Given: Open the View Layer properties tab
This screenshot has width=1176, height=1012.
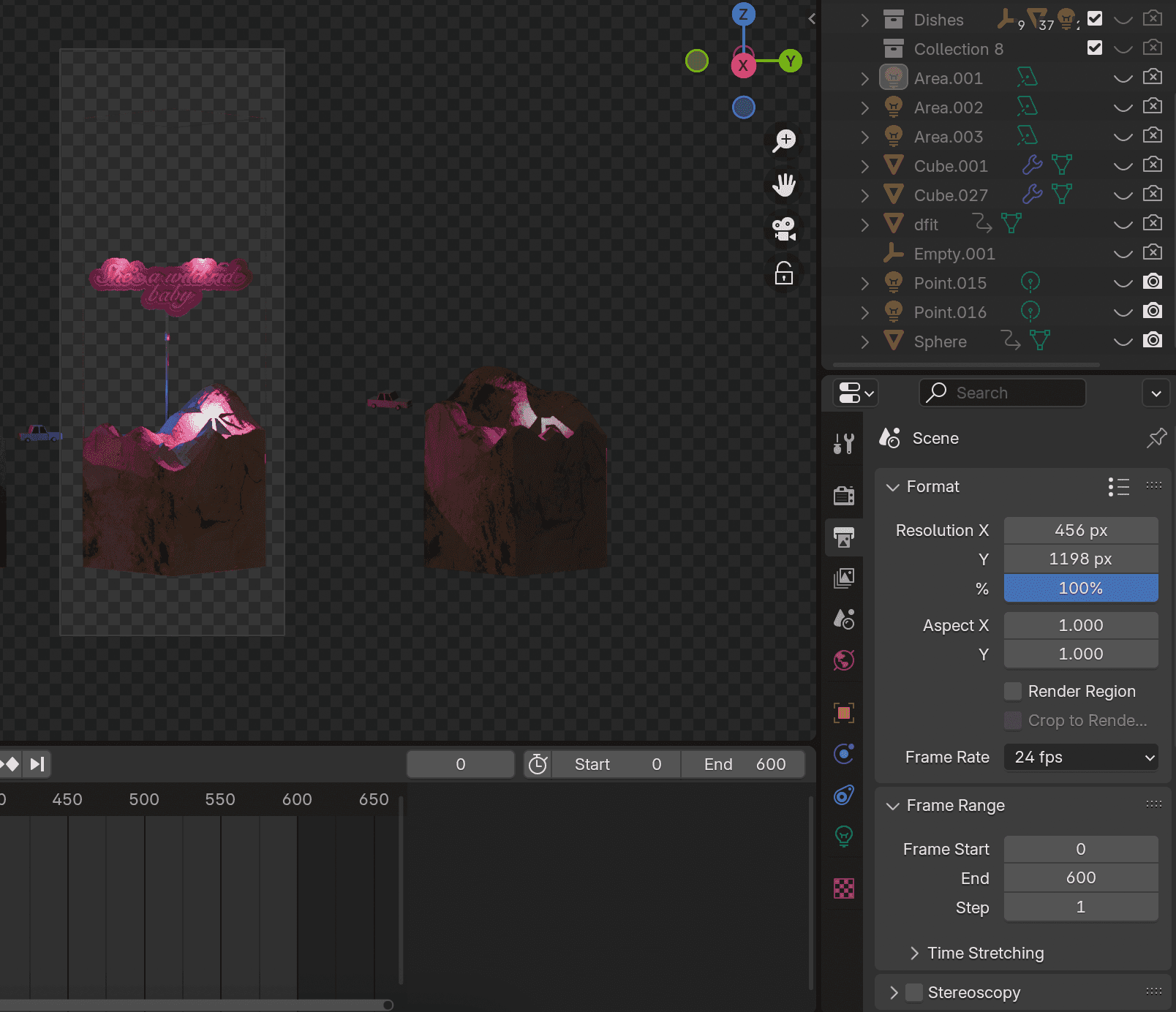Looking at the screenshot, I should point(844,578).
